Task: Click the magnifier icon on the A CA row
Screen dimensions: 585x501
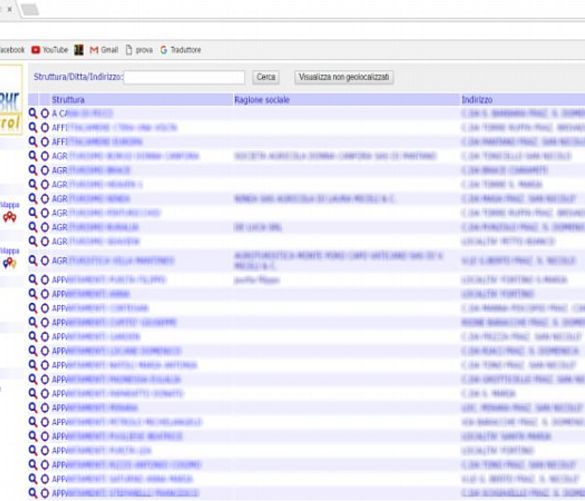Action: pos(33,113)
